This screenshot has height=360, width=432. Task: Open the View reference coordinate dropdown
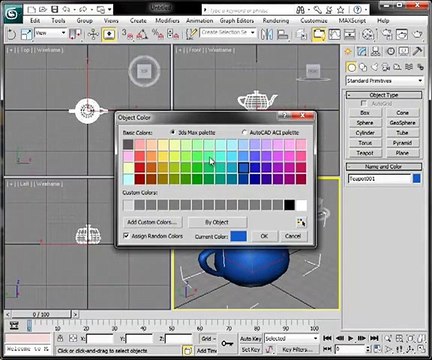point(50,33)
